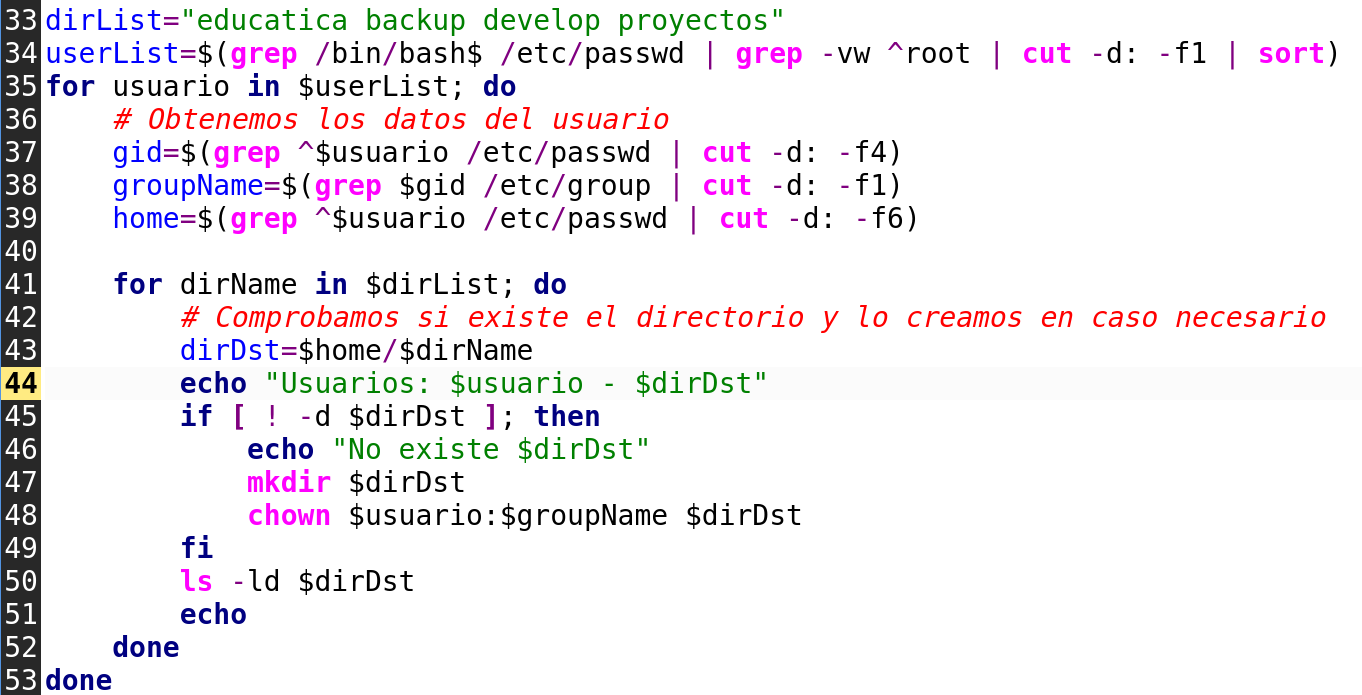
Task: Click line number 45 in the gutter
Action: click(20, 416)
